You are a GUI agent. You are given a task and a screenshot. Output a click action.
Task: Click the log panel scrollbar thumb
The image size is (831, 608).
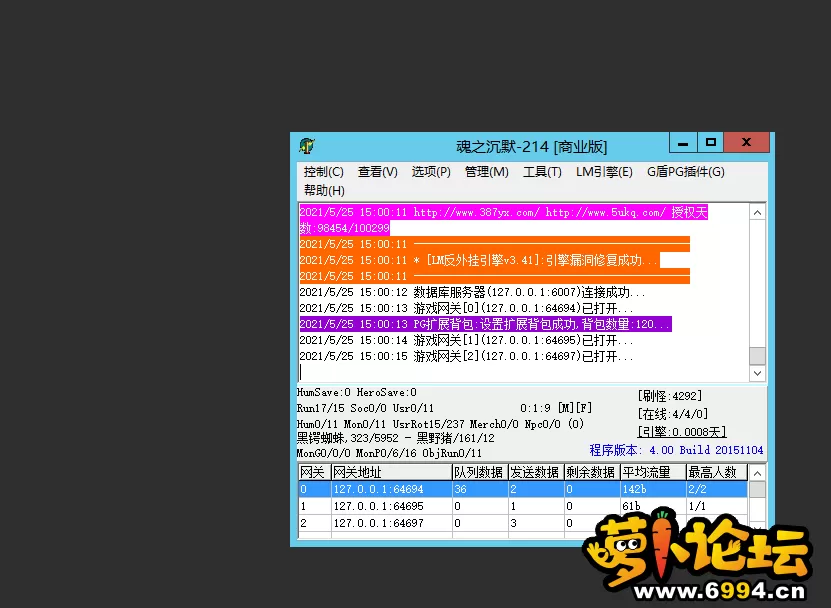[x=757, y=356]
